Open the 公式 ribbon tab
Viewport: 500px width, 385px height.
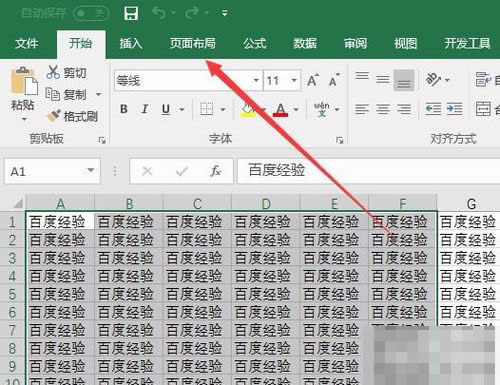(x=255, y=43)
